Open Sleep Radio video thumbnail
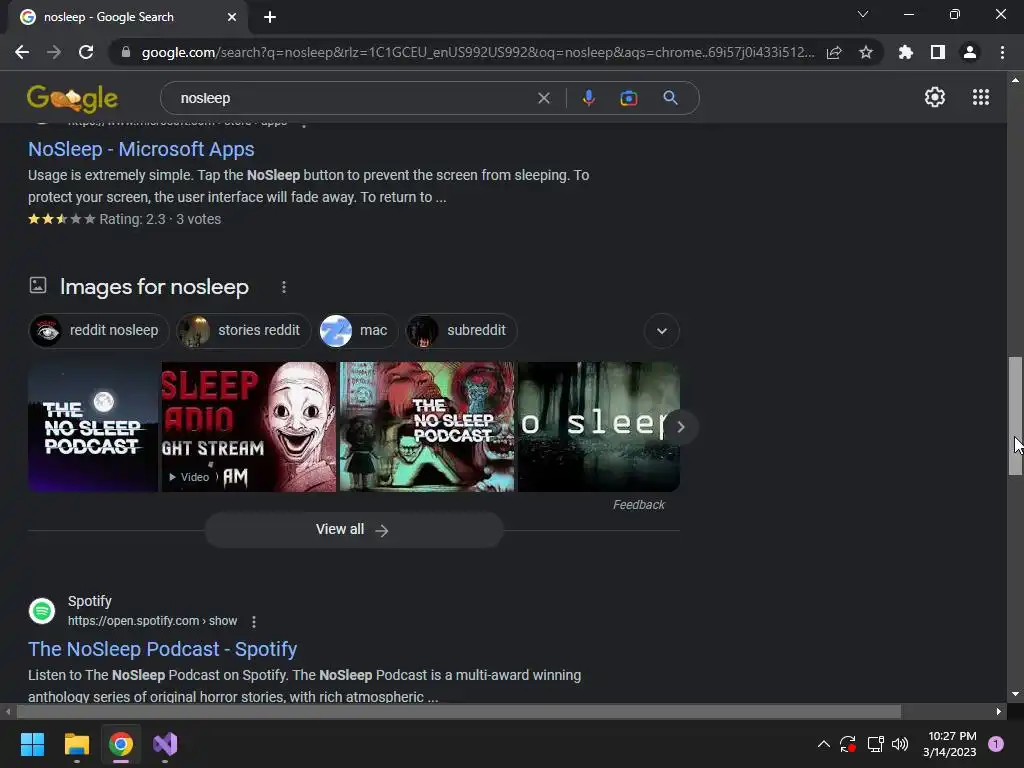This screenshot has height=768, width=1024. click(x=249, y=426)
